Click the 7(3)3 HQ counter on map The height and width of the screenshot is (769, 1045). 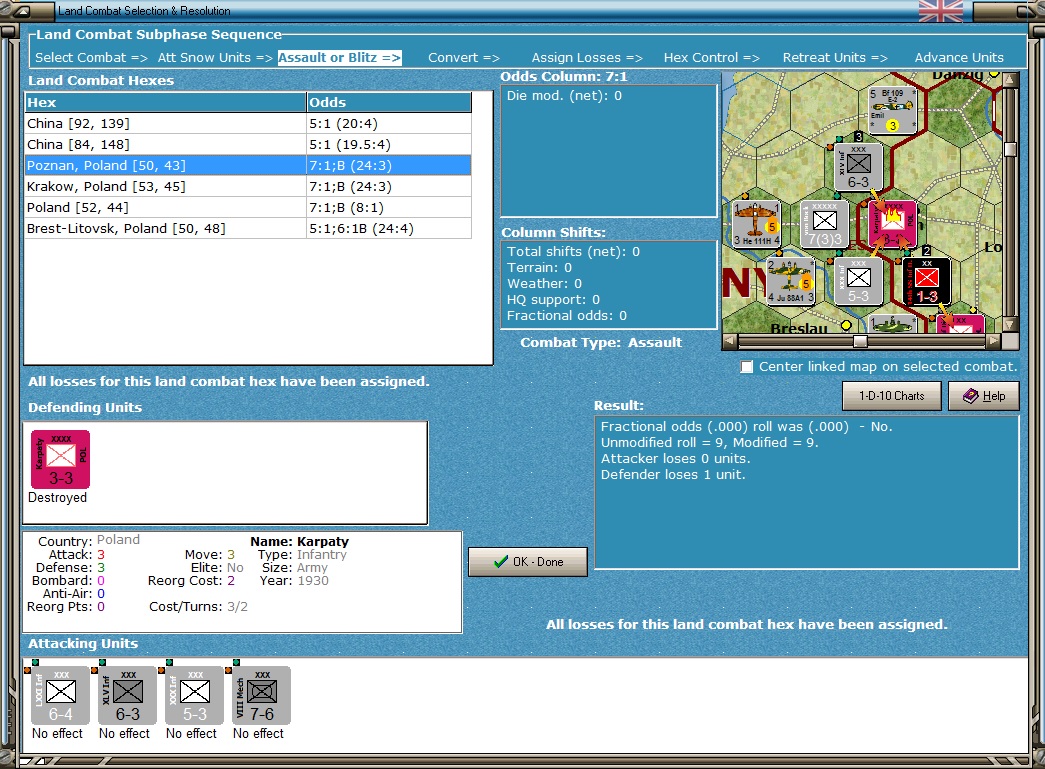click(x=824, y=223)
